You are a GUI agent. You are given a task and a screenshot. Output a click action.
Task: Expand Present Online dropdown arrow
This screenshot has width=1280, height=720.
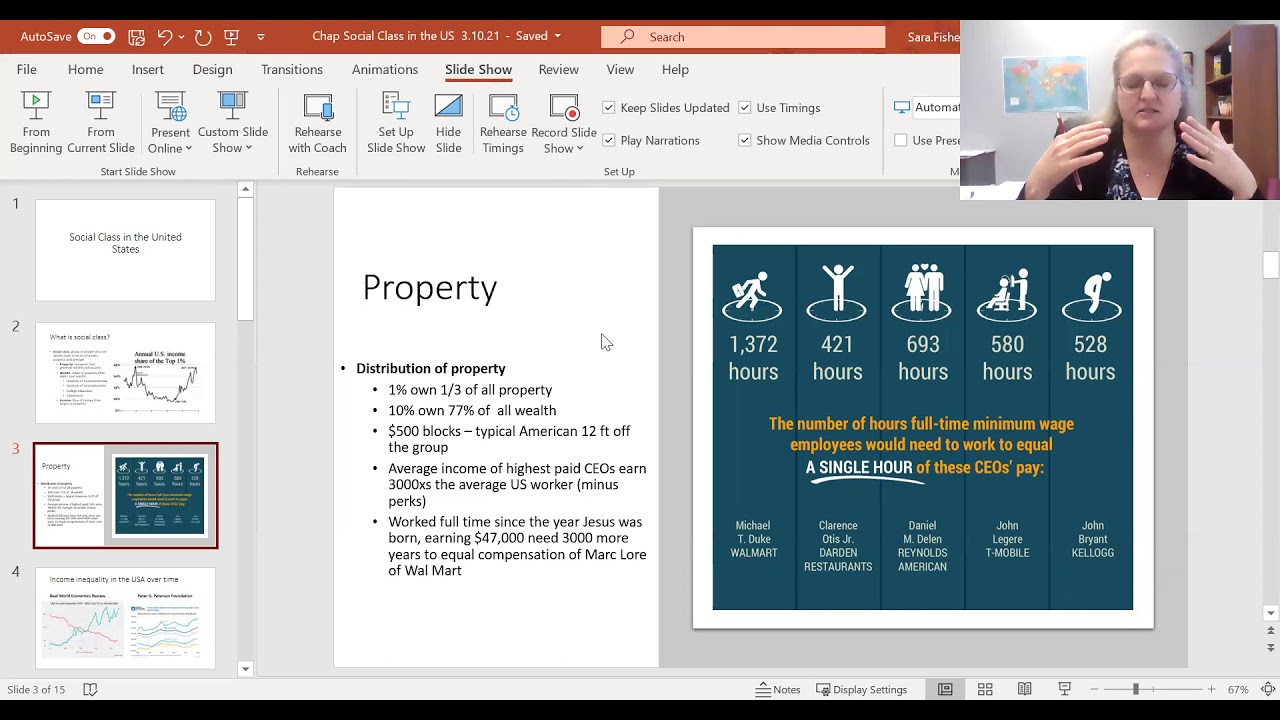pos(187,149)
